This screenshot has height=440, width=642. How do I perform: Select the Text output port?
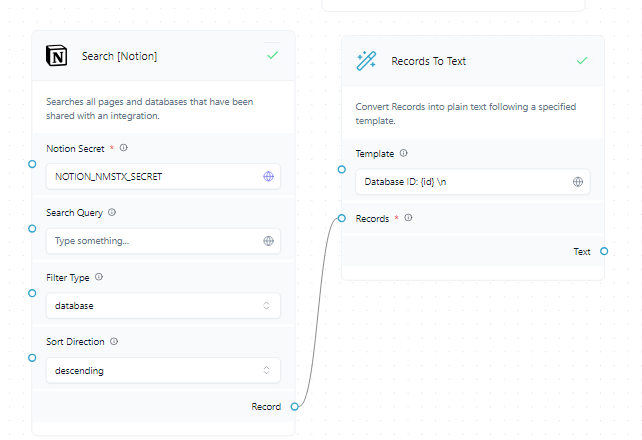point(603,251)
